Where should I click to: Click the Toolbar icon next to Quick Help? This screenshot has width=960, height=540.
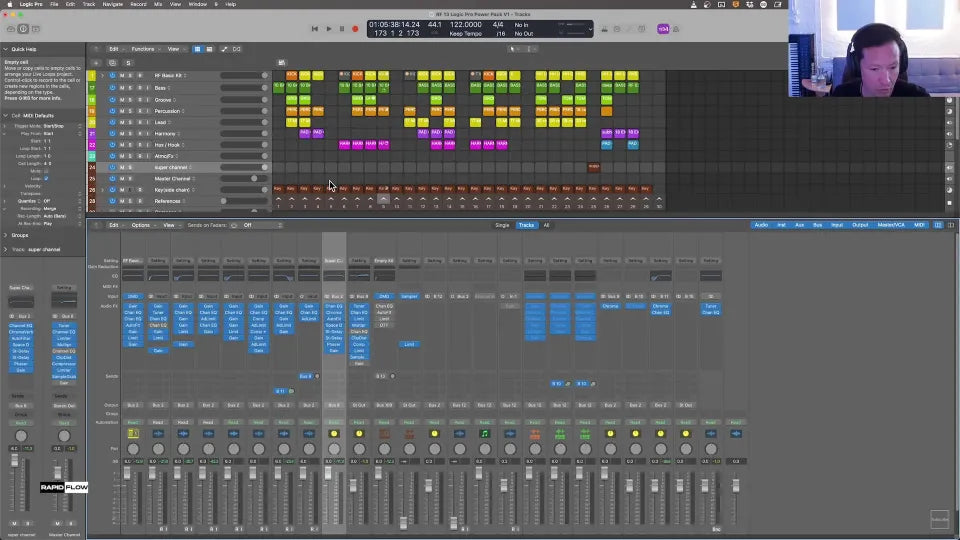(37, 29)
